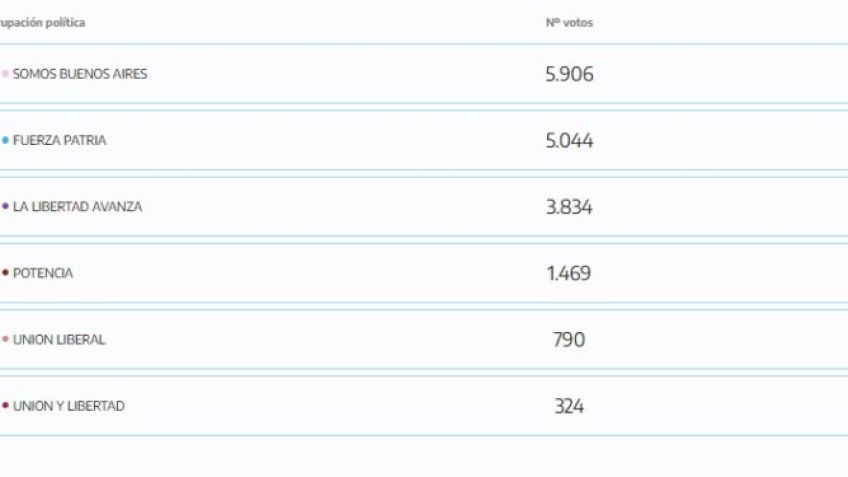Select the FUERZA PATRIA party name

tap(59, 141)
